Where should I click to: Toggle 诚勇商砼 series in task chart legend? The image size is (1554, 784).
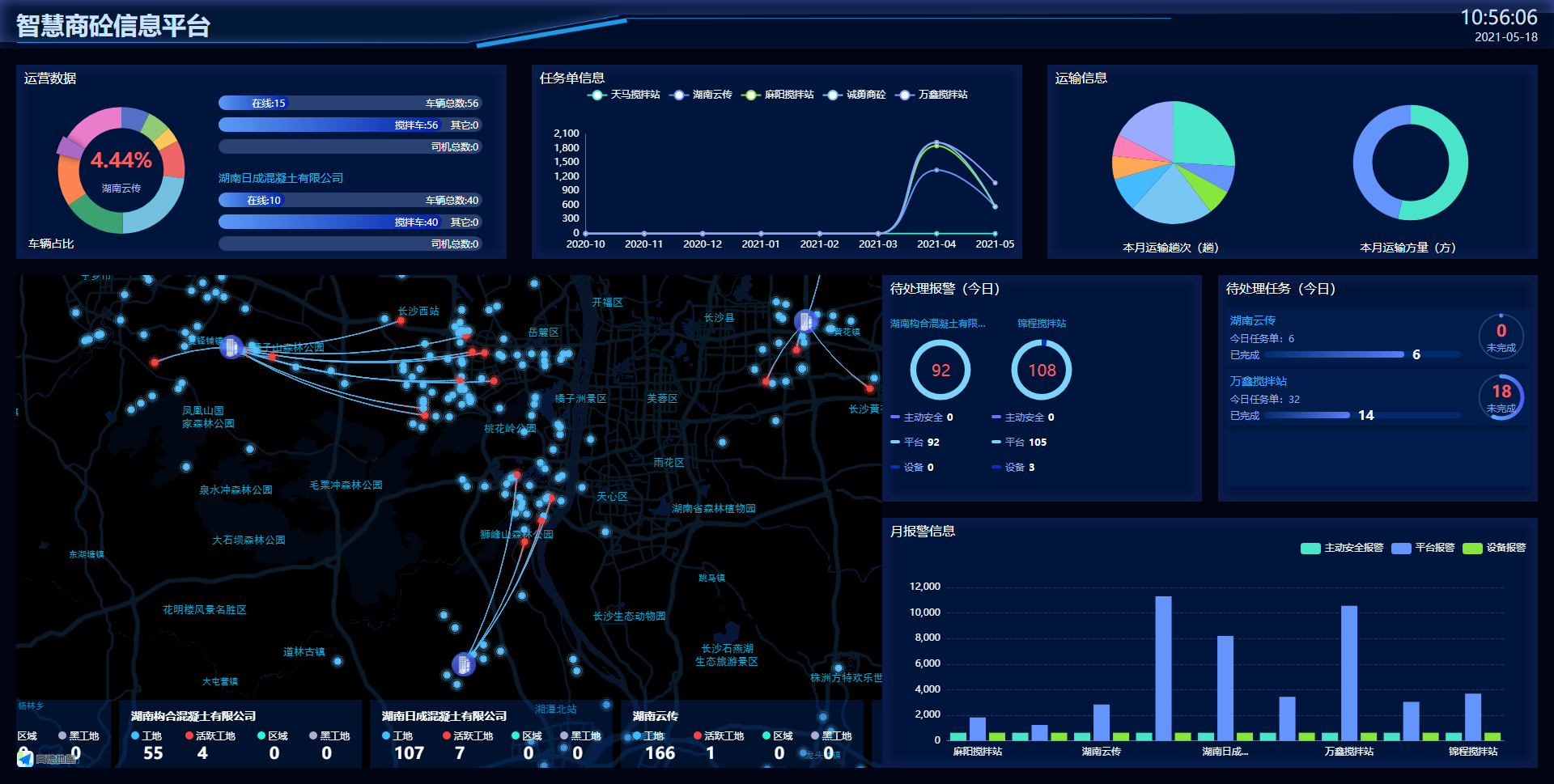pyautogui.click(x=855, y=95)
